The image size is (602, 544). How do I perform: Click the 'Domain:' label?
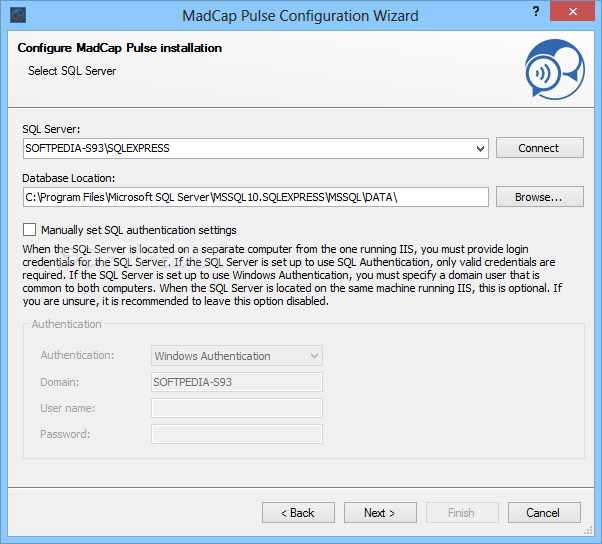point(60,382)
